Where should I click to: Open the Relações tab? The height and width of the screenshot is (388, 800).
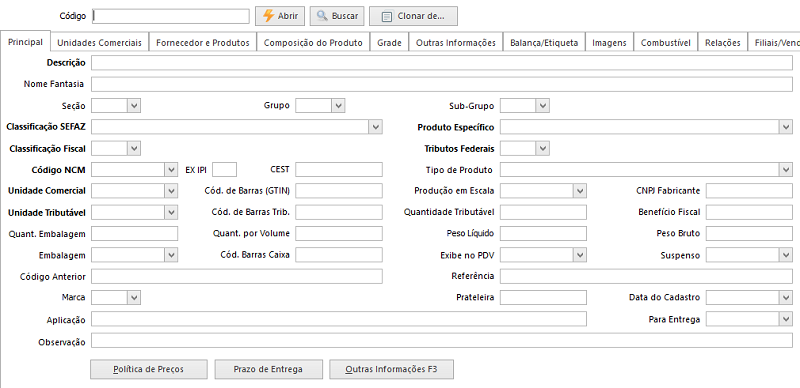pos(722,43)
